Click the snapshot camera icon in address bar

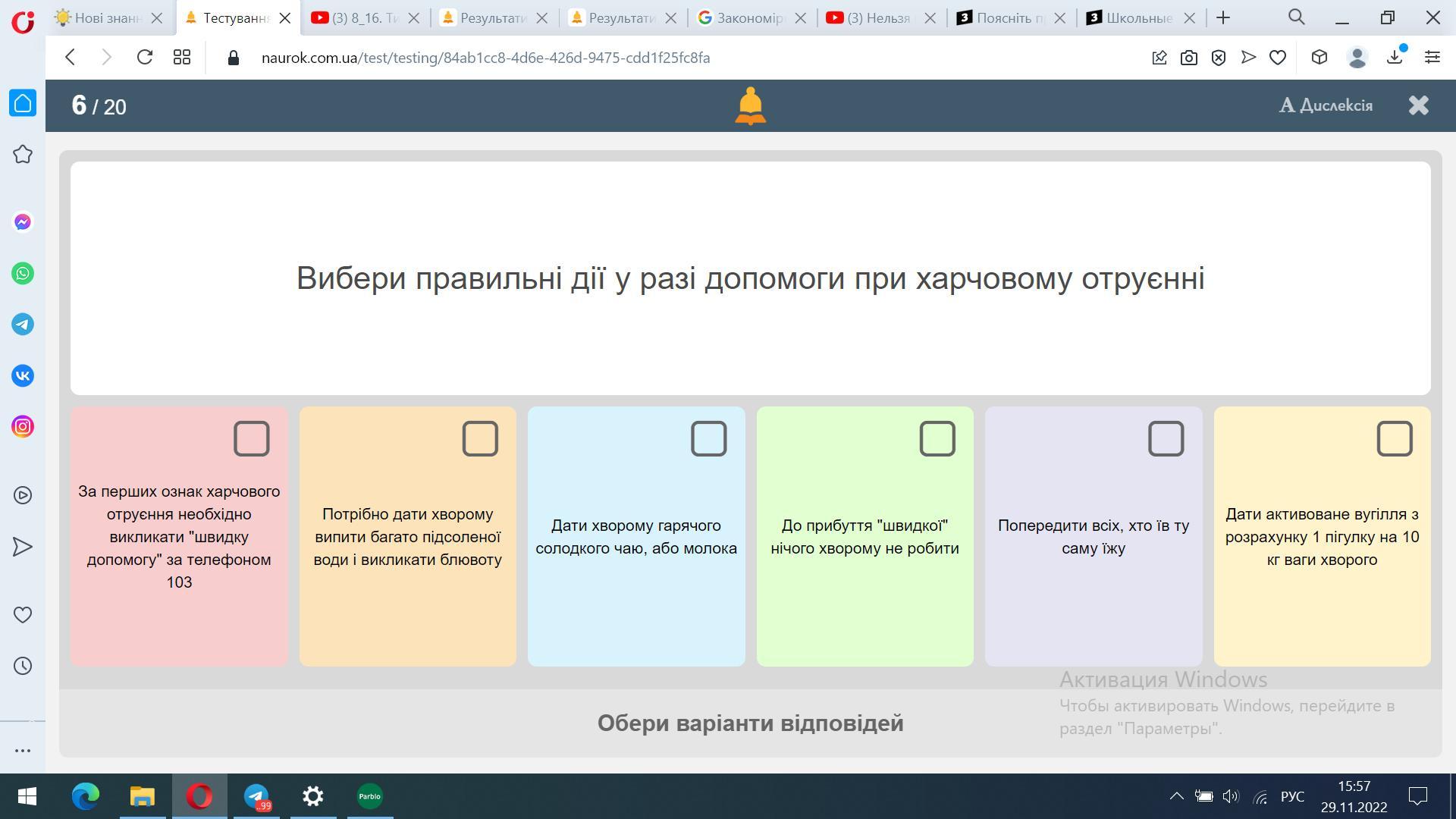click(x=1188, y=58)
